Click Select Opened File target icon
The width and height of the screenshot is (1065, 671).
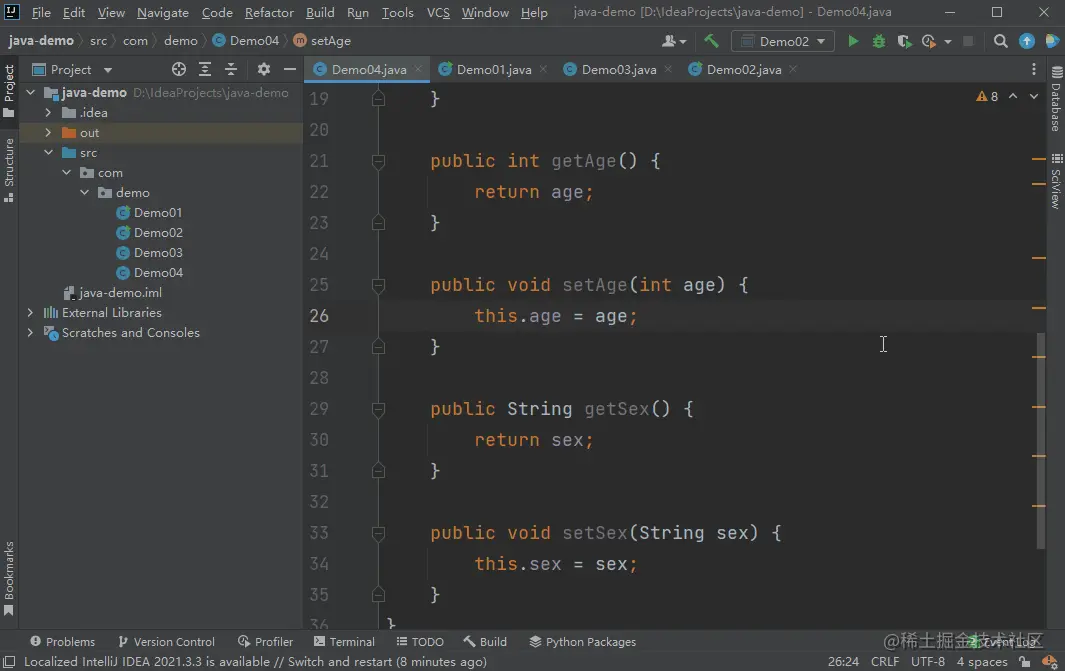tap(179, 69)
